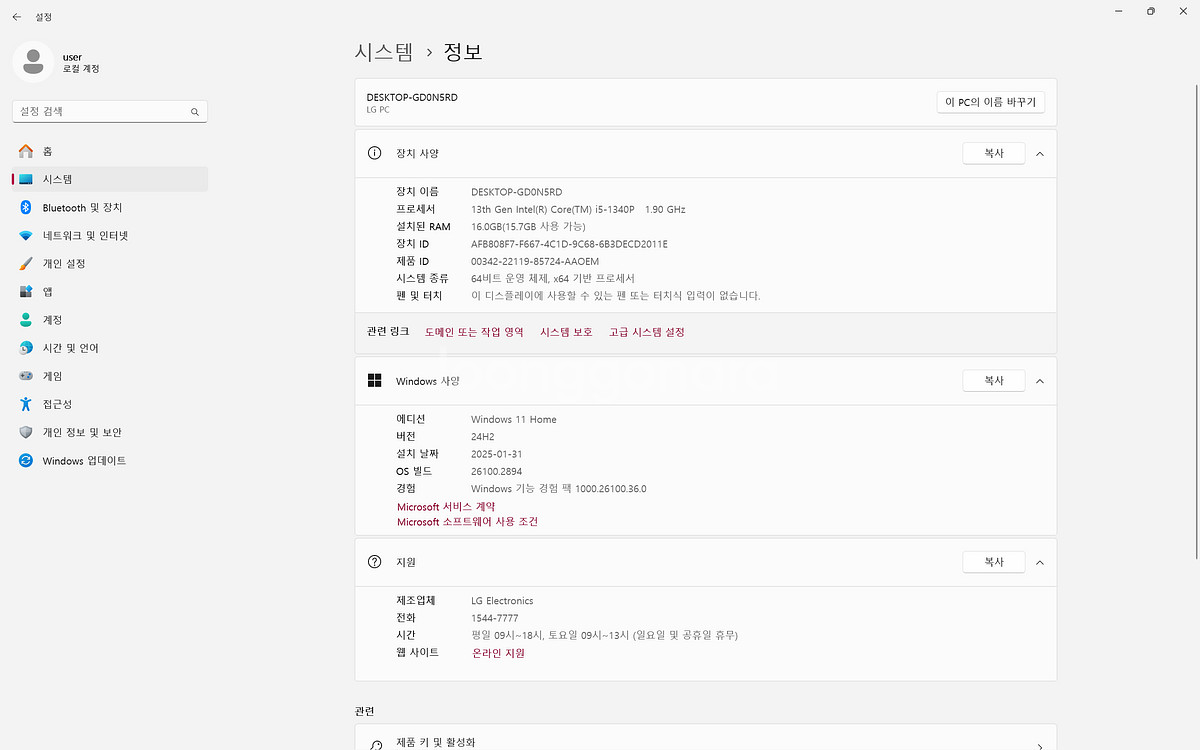Screen dimensions: 1200x750
Task: Open 게임 settings category
Action: 110,376
